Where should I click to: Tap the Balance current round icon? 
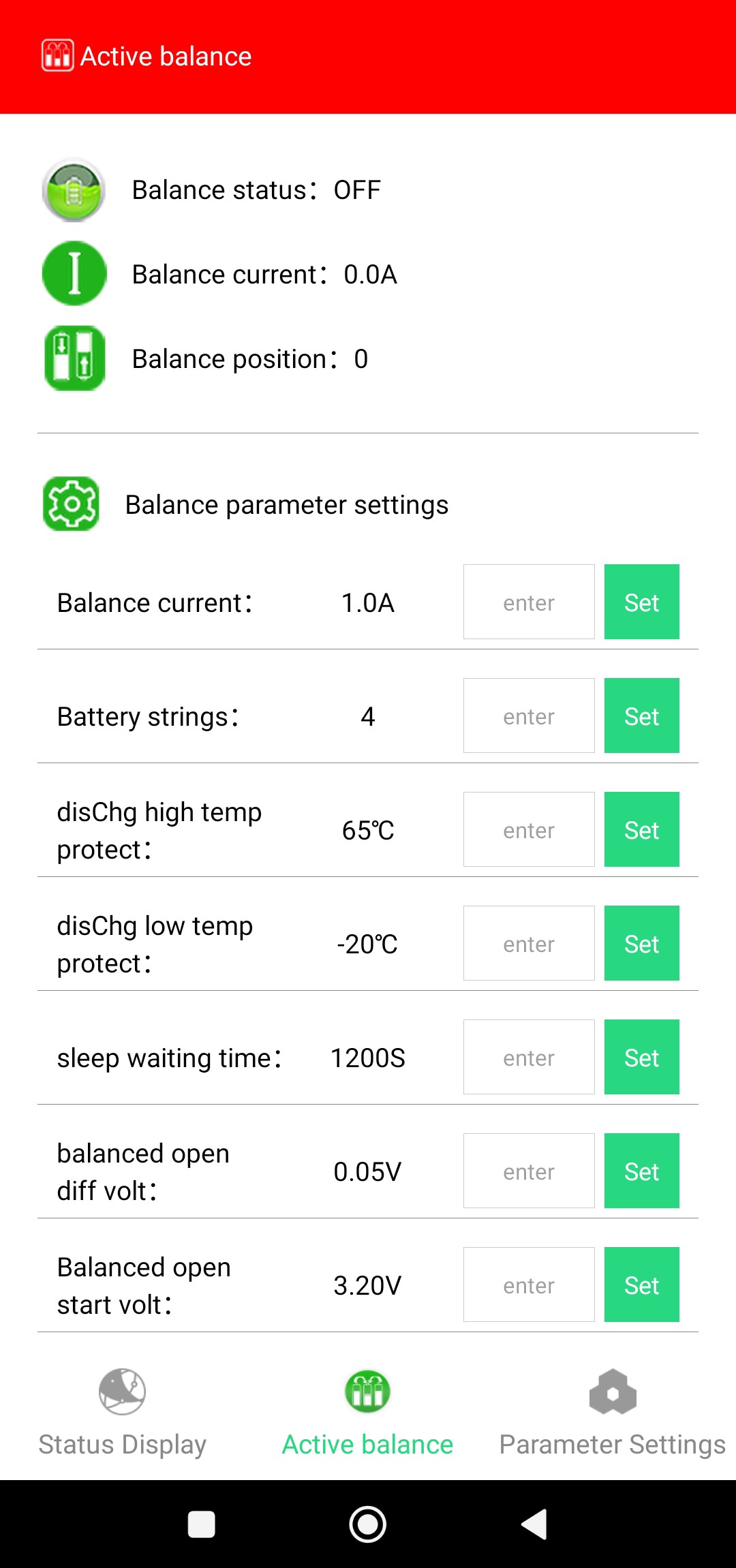point(74,273)
